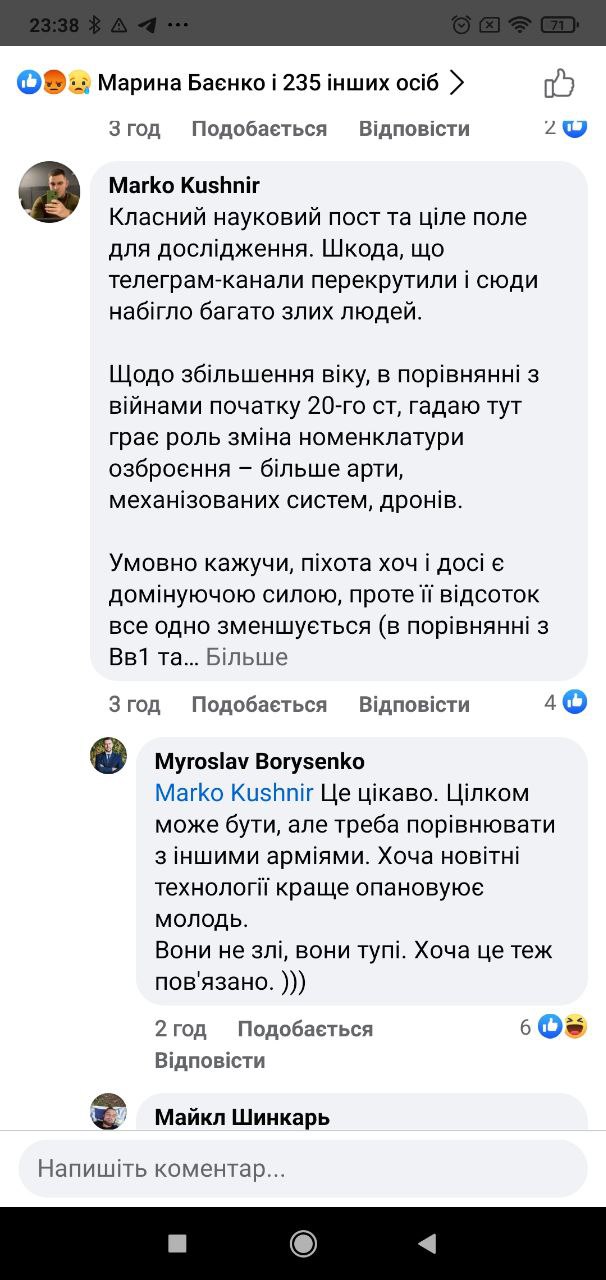Screen dimensions: 606x1280
Task: Reply to Myroslav Borysenko's comment
Action: pos(210,1060)
